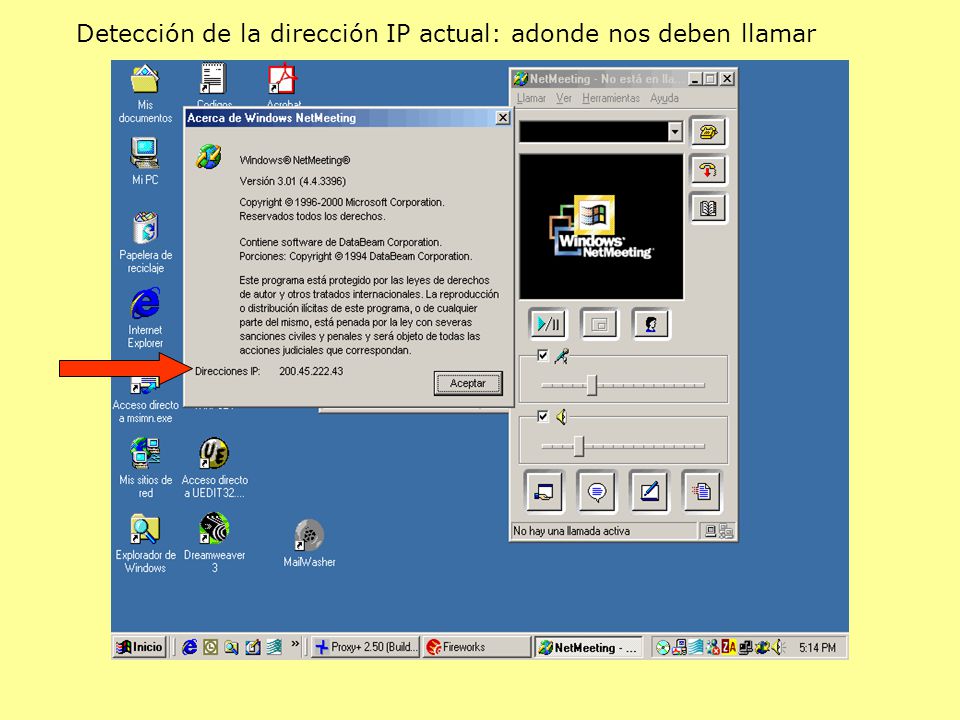Click the Codigos notepad desktop icon
960x720 pixels.
click(x=214, y=86)
